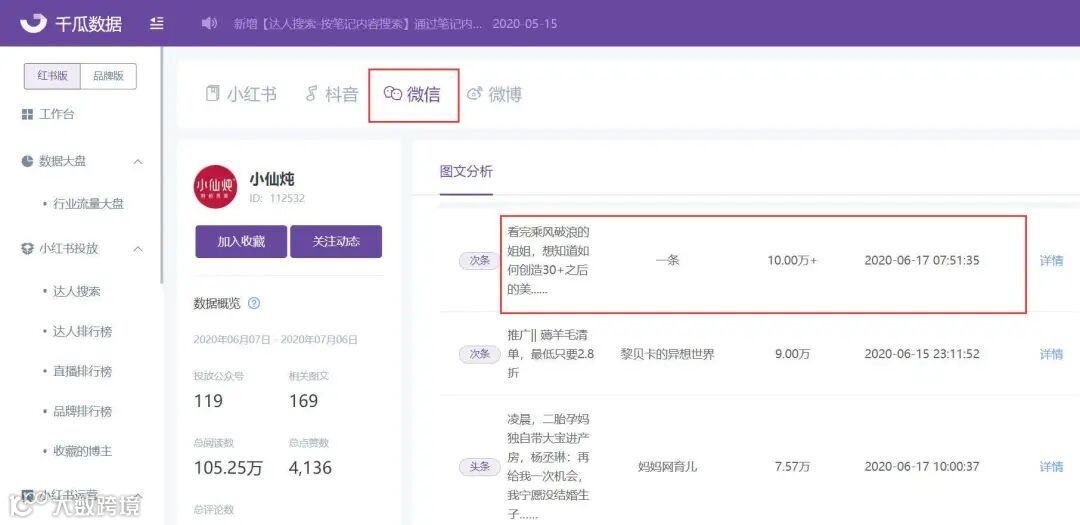Switch to 品牌版 mode
Viewport: 1080px width, 525px height.
pos(108,76)
